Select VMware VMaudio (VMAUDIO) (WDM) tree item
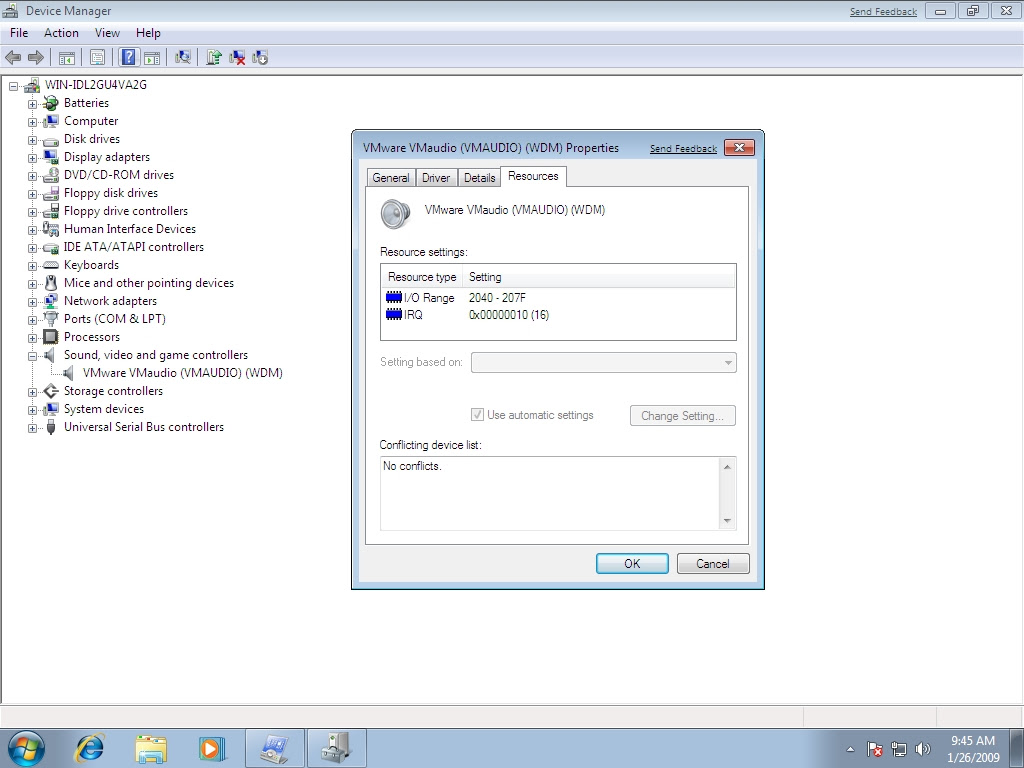The height and width of the screenshot is (768, 1024). click(x=182, y=373)
